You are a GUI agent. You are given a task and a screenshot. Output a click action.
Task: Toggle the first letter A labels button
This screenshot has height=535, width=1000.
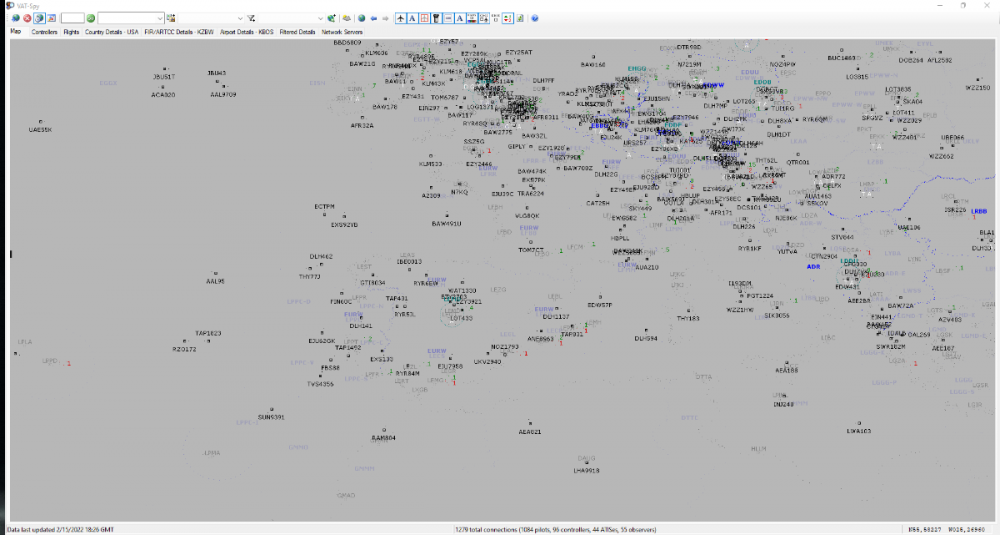[x=413, y=18]
